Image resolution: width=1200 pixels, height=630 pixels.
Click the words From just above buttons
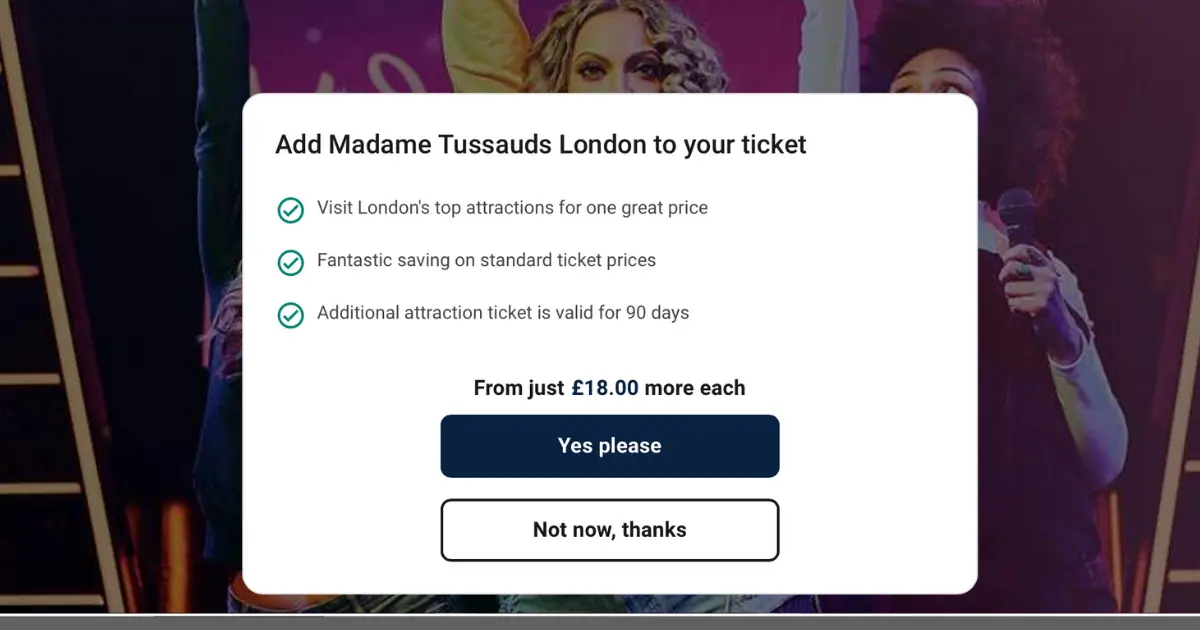(x=519, y=388)
